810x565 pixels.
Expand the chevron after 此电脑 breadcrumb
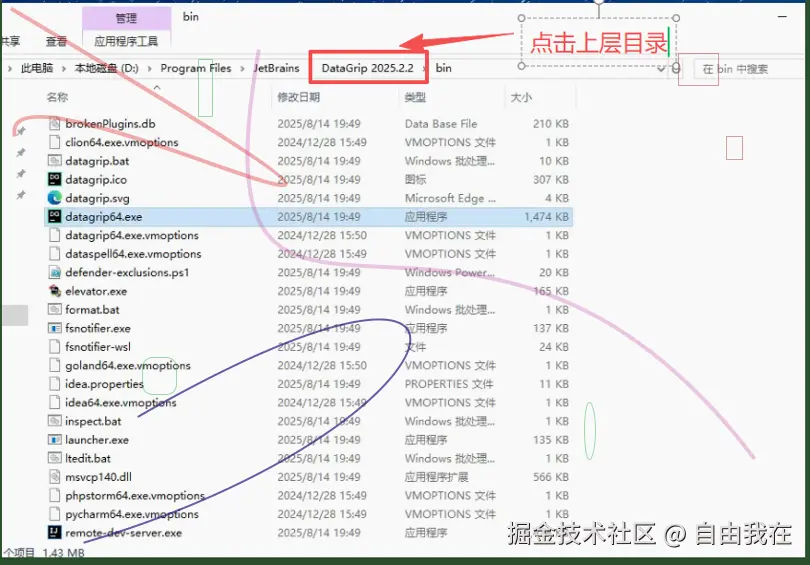(64, 68)
